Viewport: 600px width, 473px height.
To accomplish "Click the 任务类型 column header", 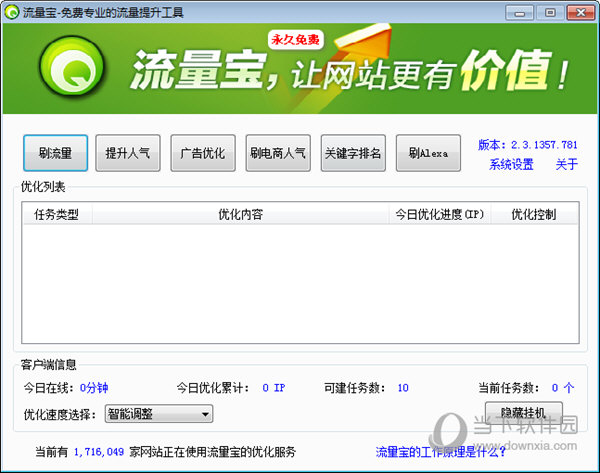I will click(x=57, y=214).
